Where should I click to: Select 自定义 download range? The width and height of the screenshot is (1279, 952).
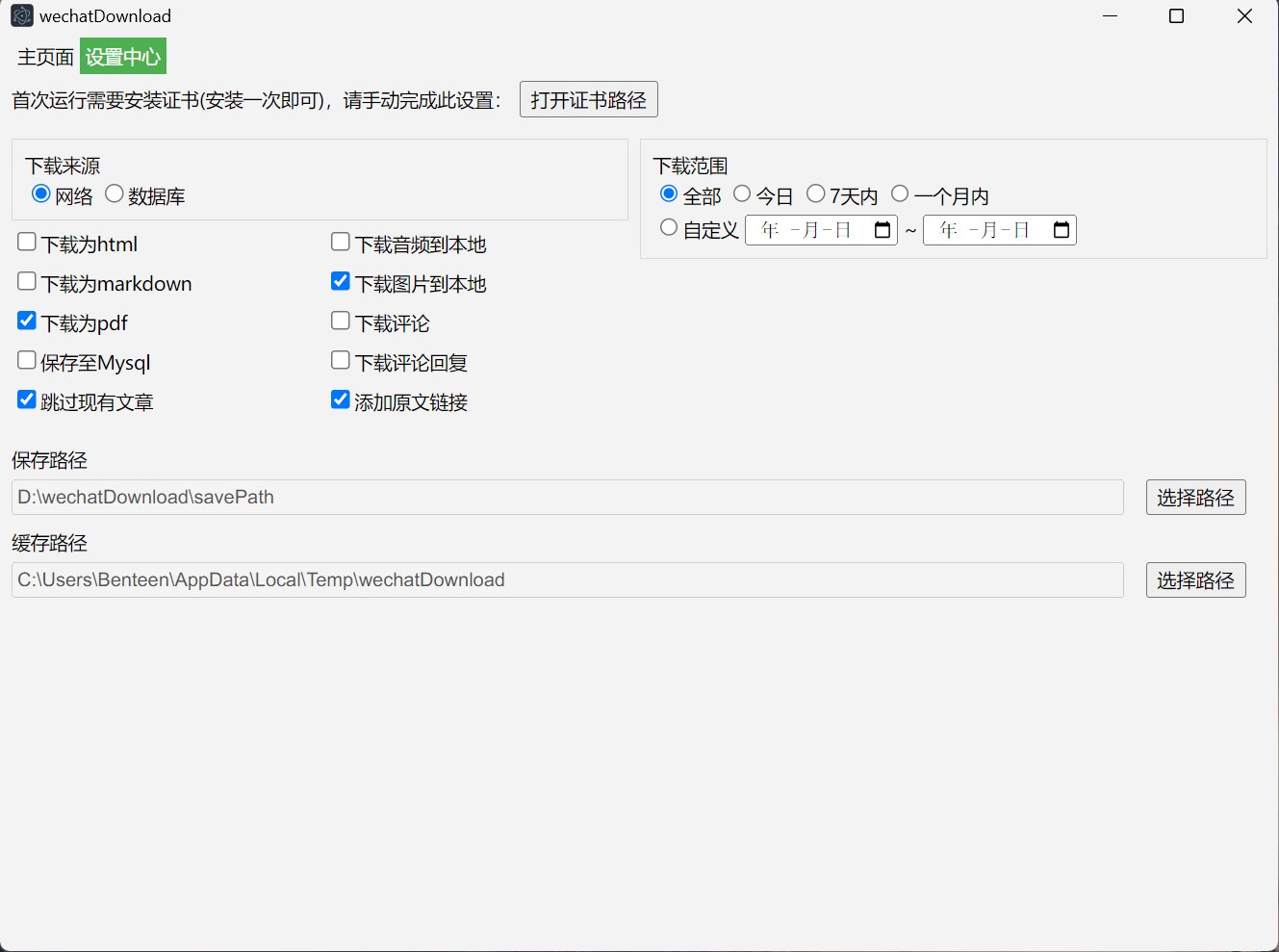pos(669,227)
